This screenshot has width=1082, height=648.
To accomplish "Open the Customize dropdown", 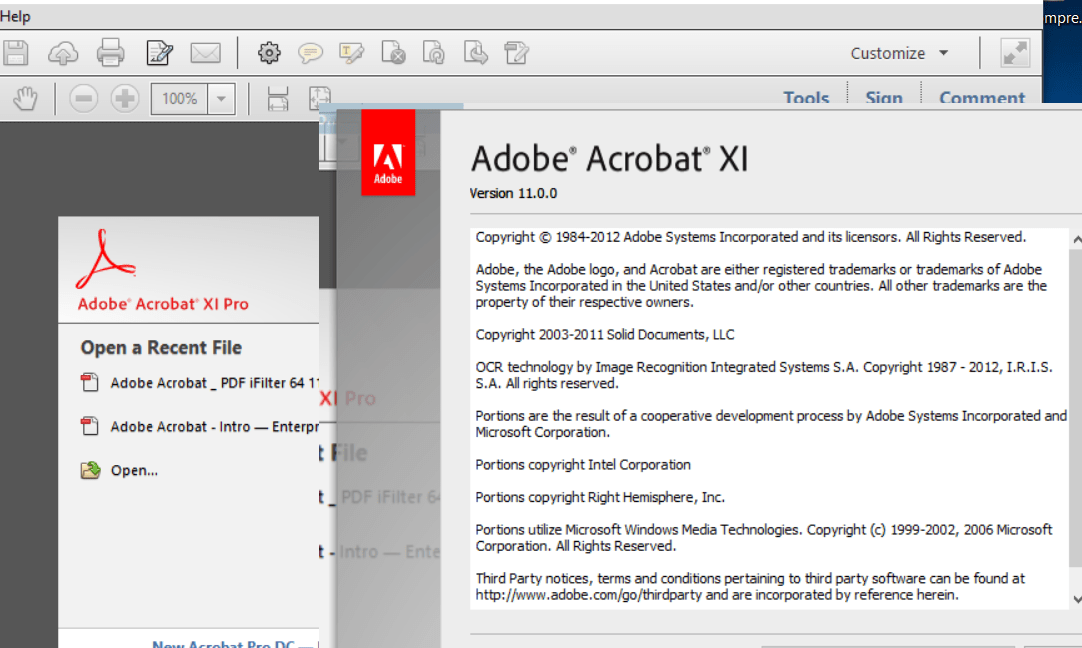I will point(898,52).
